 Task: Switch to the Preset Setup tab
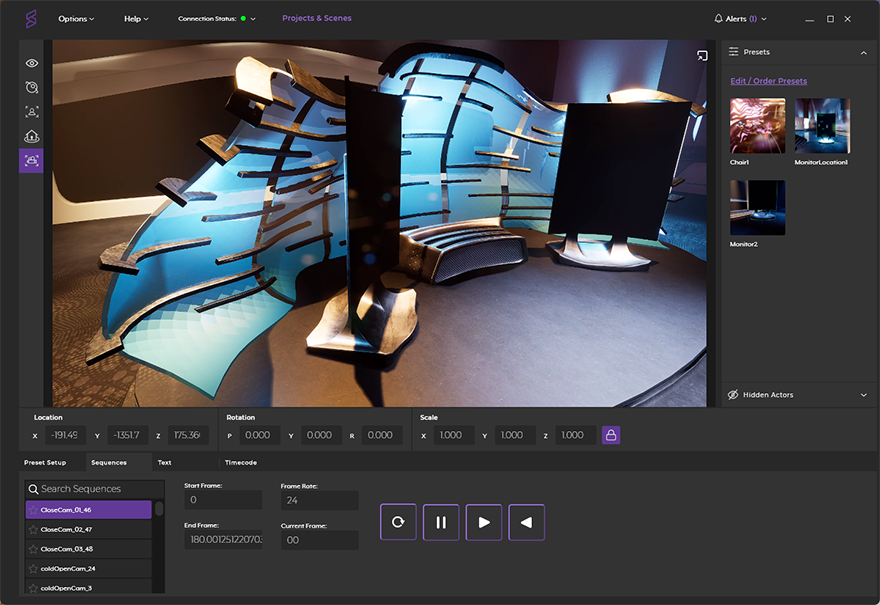point(45,463)
